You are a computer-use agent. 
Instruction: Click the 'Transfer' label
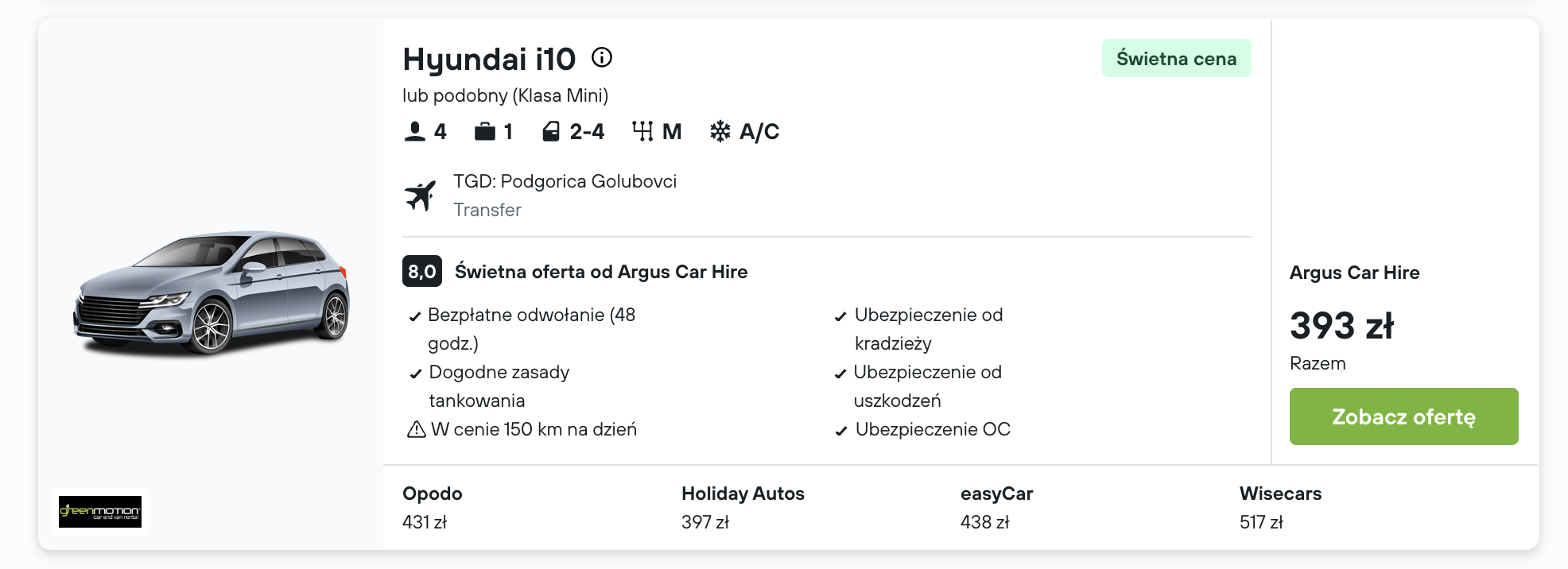(x=487, y=210)
